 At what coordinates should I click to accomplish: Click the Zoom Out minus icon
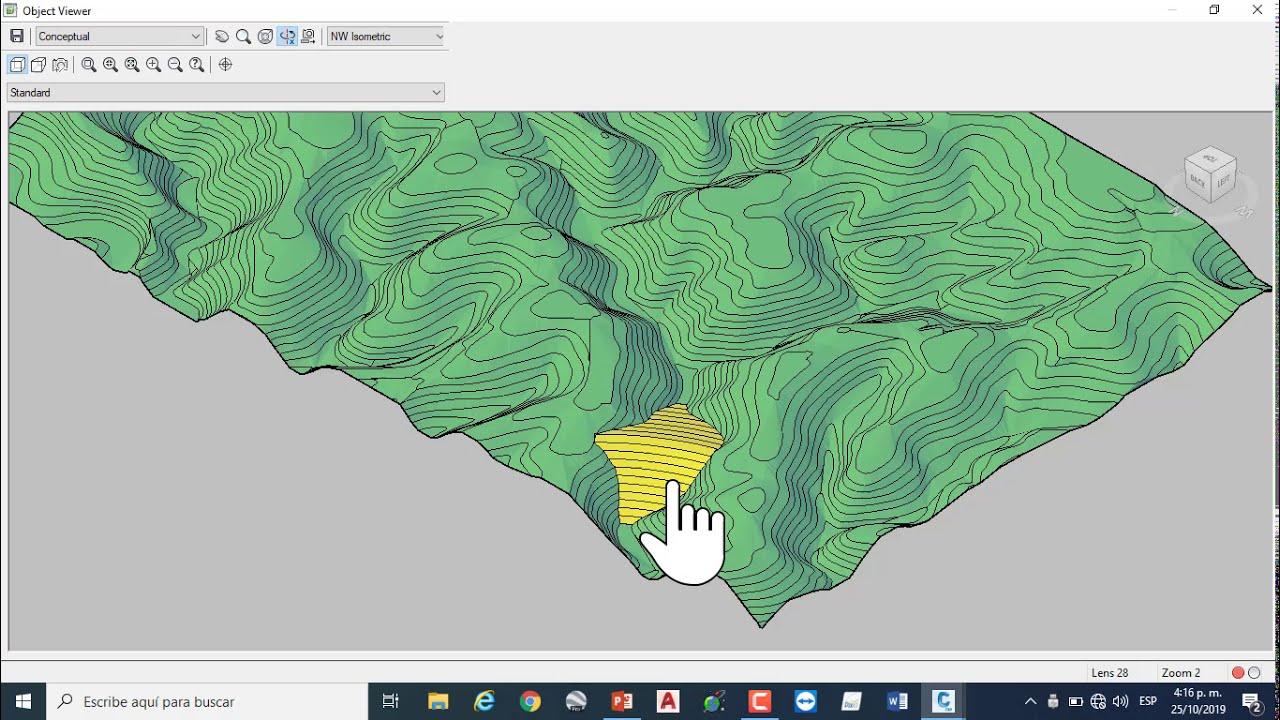[x=175, y=64]
